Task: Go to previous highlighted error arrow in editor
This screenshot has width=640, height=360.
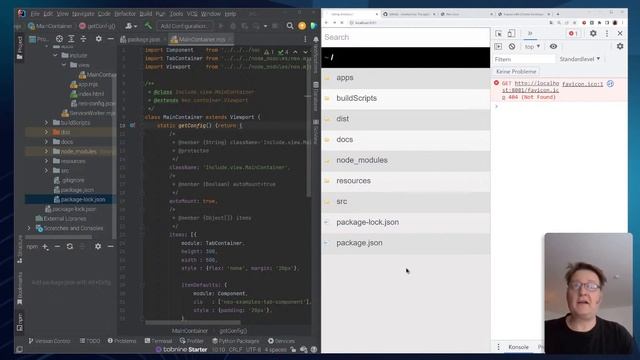Action: tap(296, 52)
